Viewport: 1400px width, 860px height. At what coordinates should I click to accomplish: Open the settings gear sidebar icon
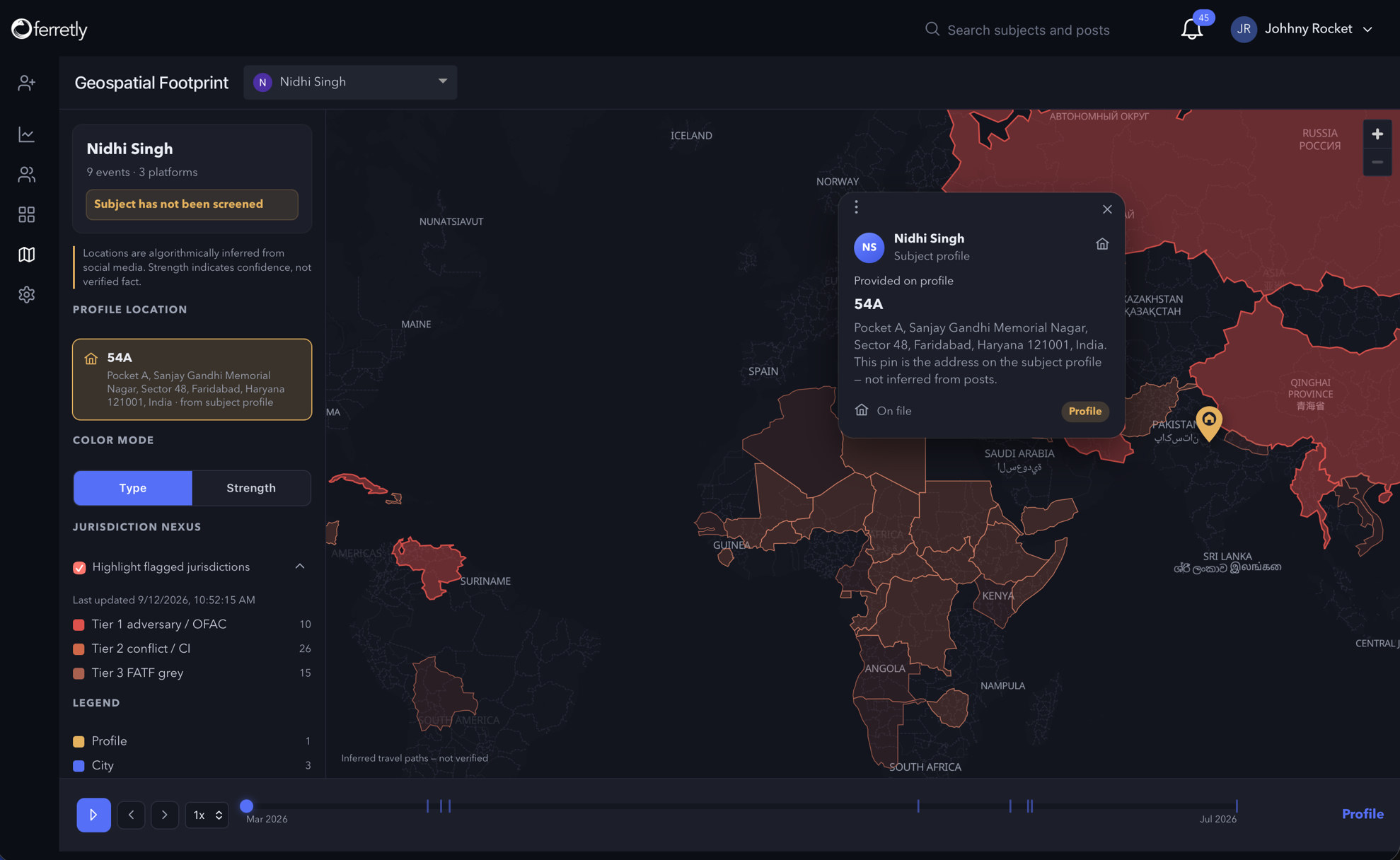tap(26, 294)
